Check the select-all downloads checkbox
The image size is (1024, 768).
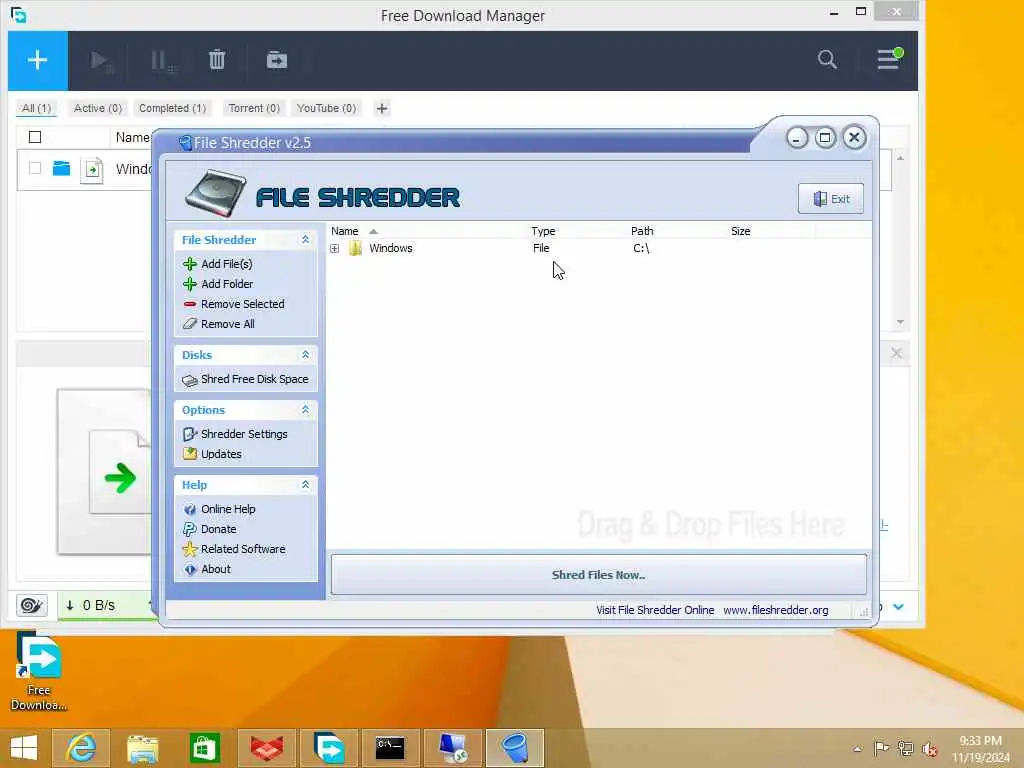35,137
